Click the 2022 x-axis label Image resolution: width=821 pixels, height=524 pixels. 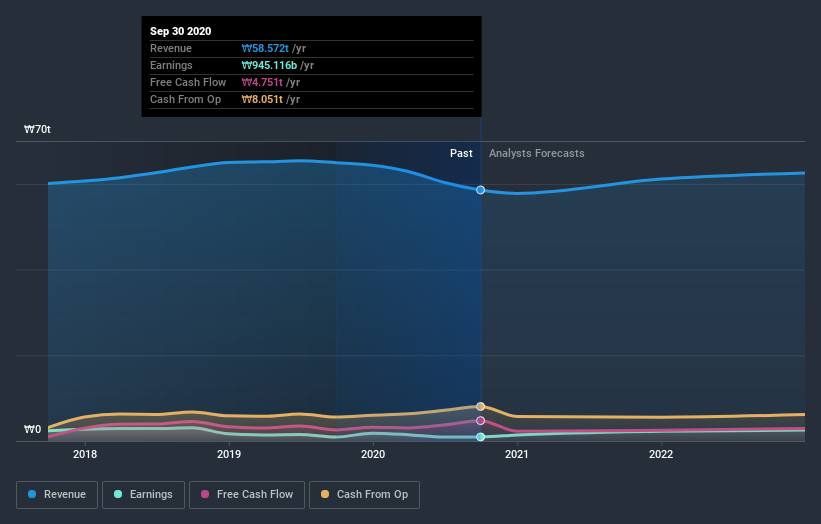661,454
